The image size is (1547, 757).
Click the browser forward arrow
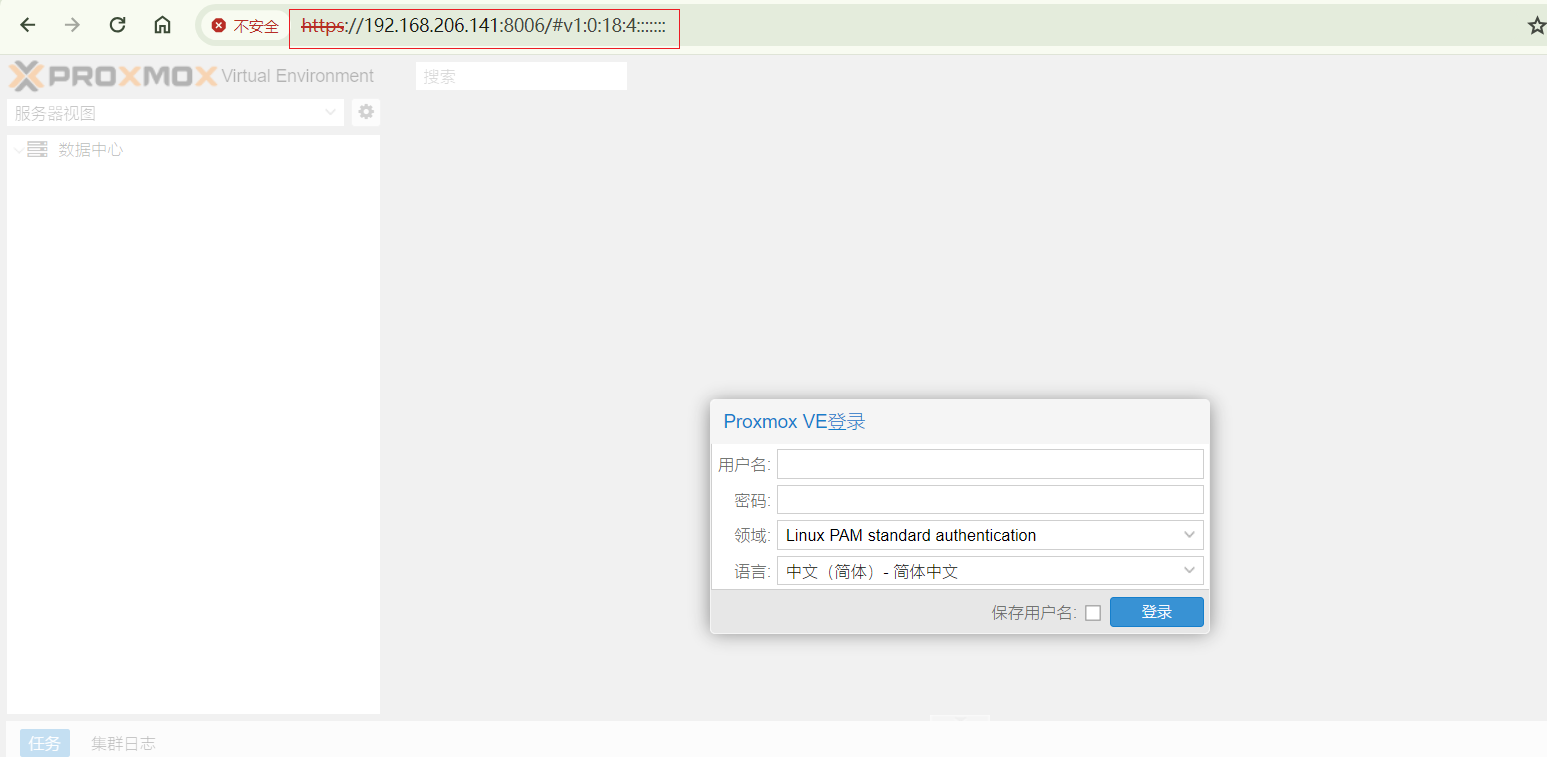(72, 25)
